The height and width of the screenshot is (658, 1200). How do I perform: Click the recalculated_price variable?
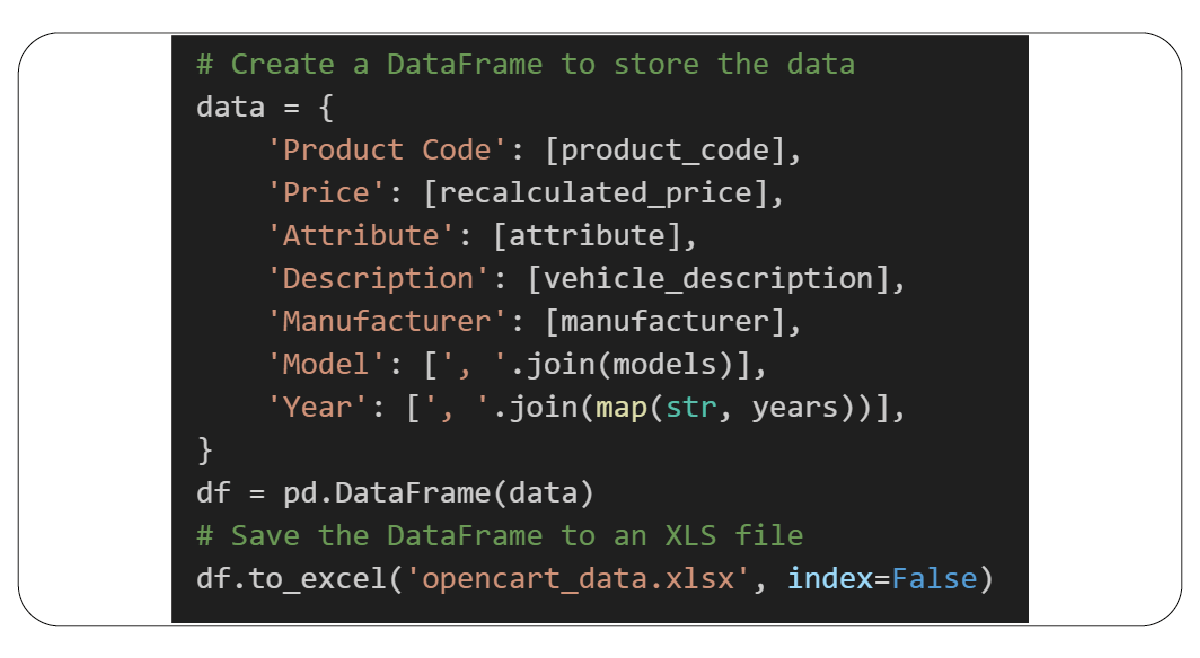tap(597, 194)
